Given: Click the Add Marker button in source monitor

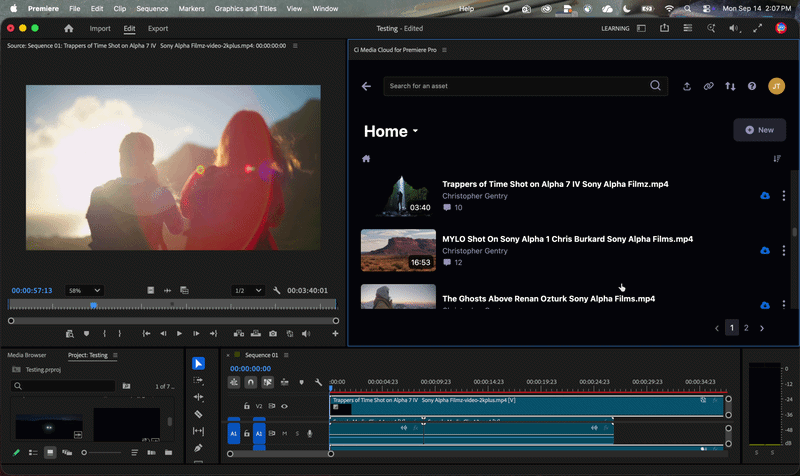Looking at the screenshot, I should (86, 334).
